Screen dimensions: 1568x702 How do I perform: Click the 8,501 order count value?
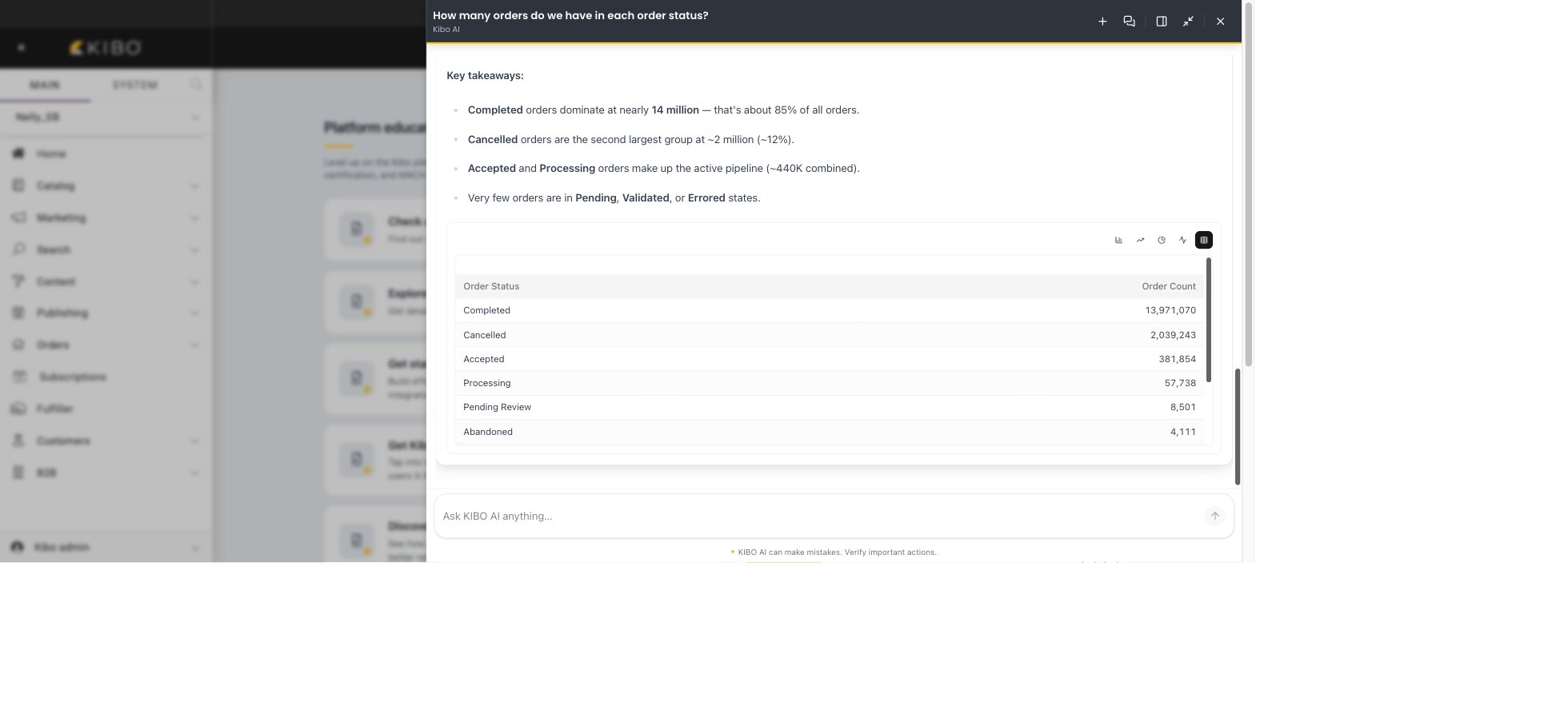point(1182,407)
